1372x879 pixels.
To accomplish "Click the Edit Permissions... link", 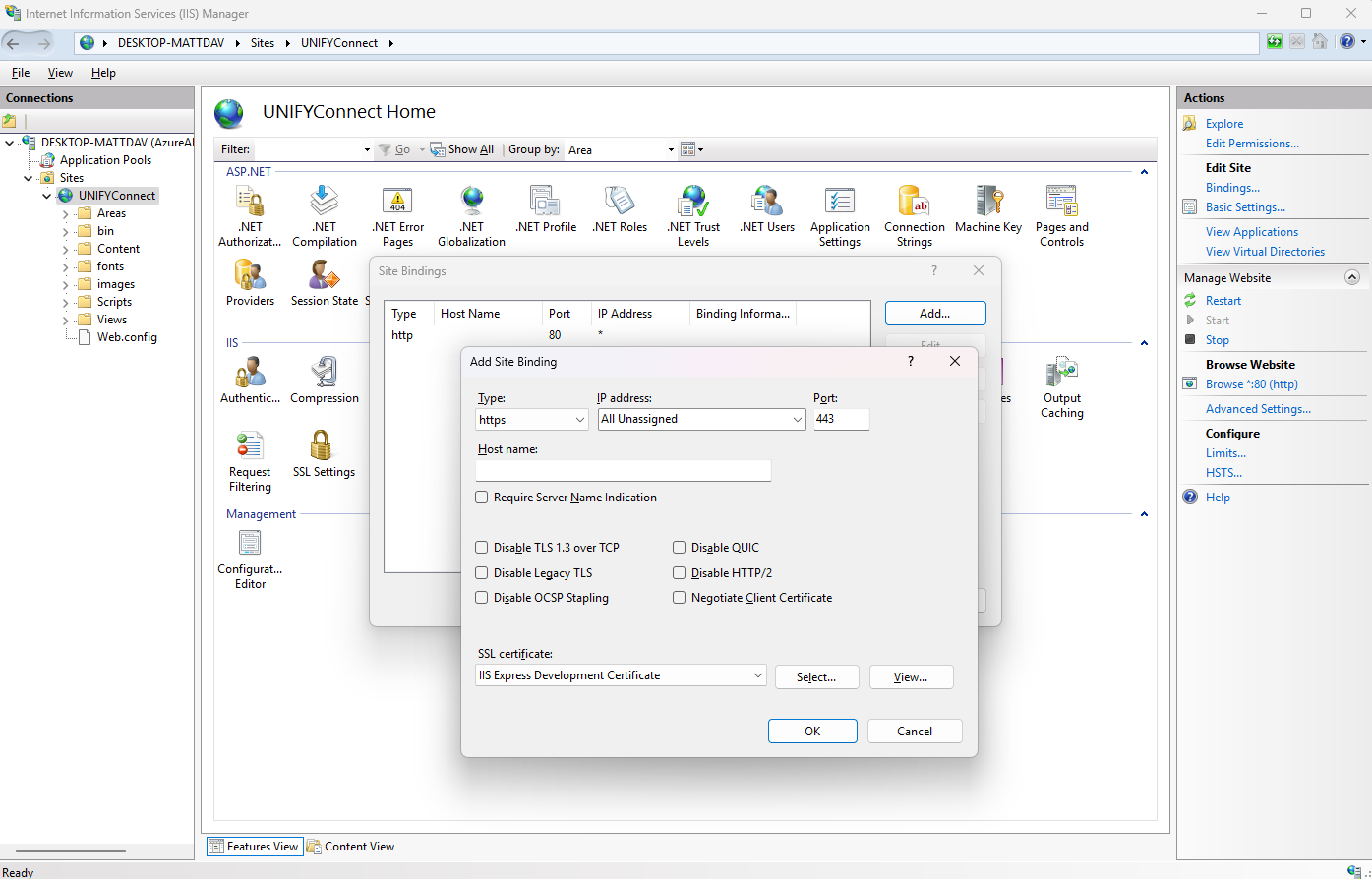I will tap(1252, 144).
